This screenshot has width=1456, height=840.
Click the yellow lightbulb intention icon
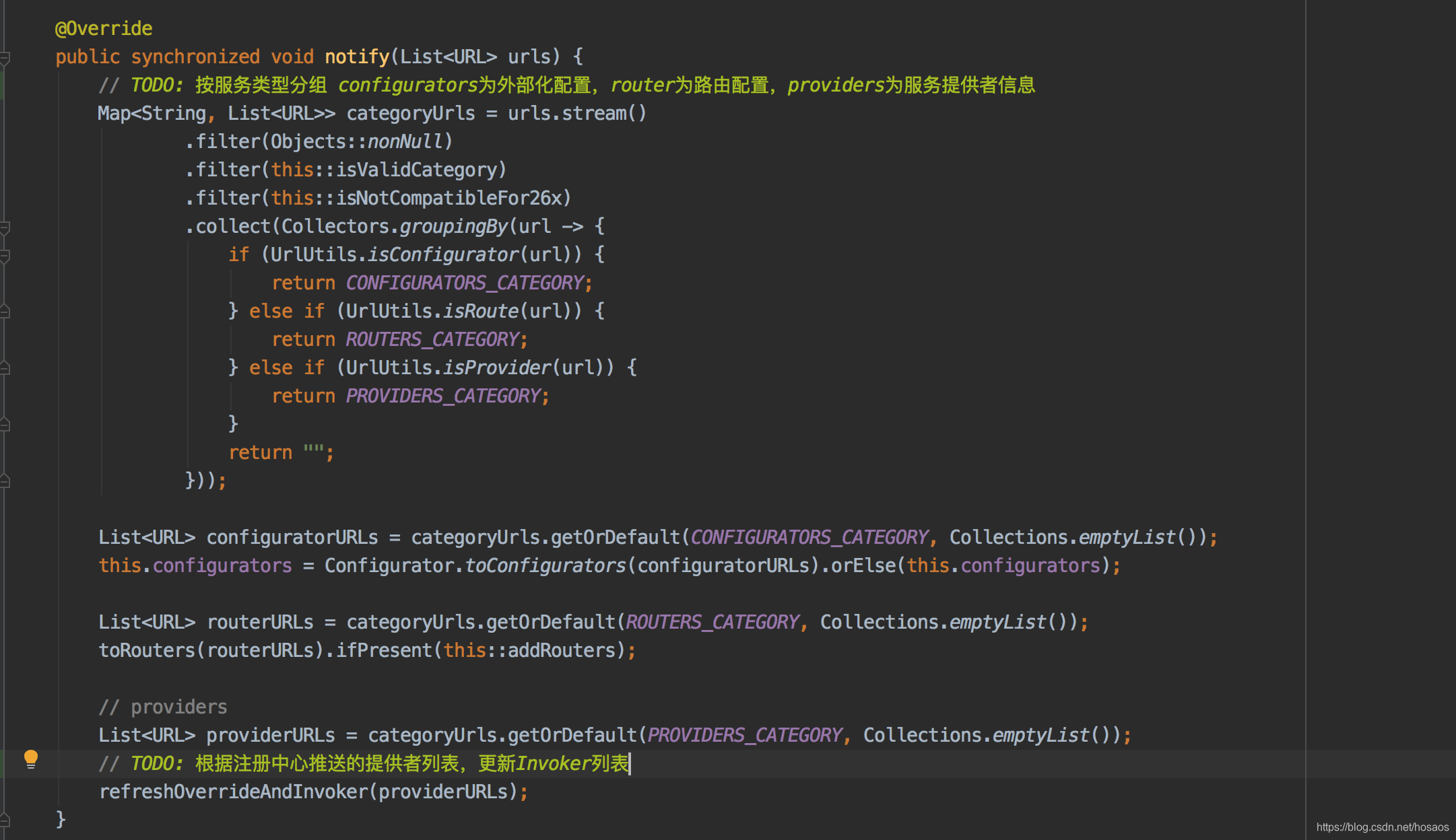click(x=31, y=759)
